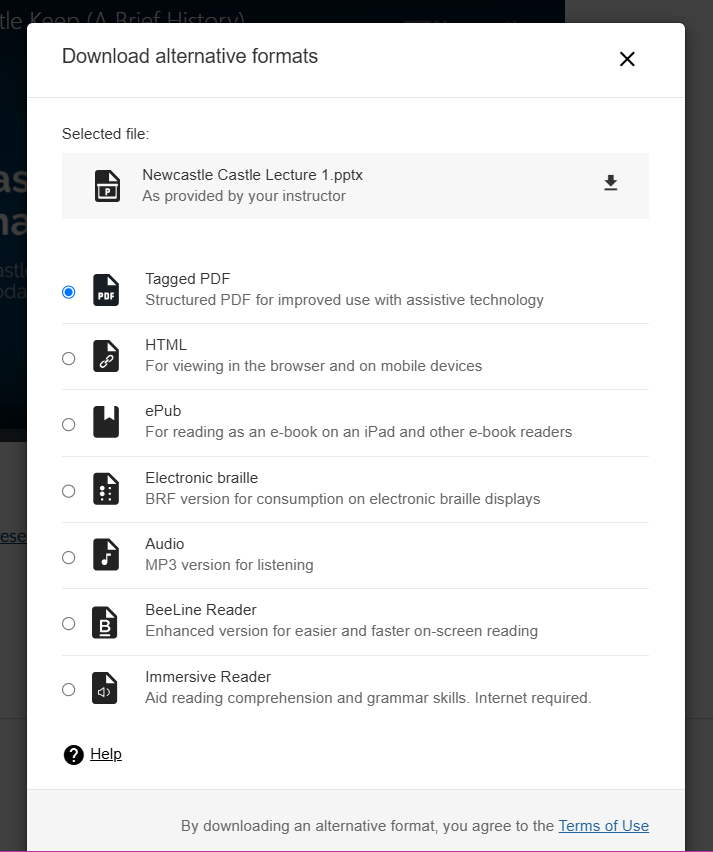This screenshot has width=713, height=852.
Task: Pick the Electronic braille radio option
Action: 68,491
